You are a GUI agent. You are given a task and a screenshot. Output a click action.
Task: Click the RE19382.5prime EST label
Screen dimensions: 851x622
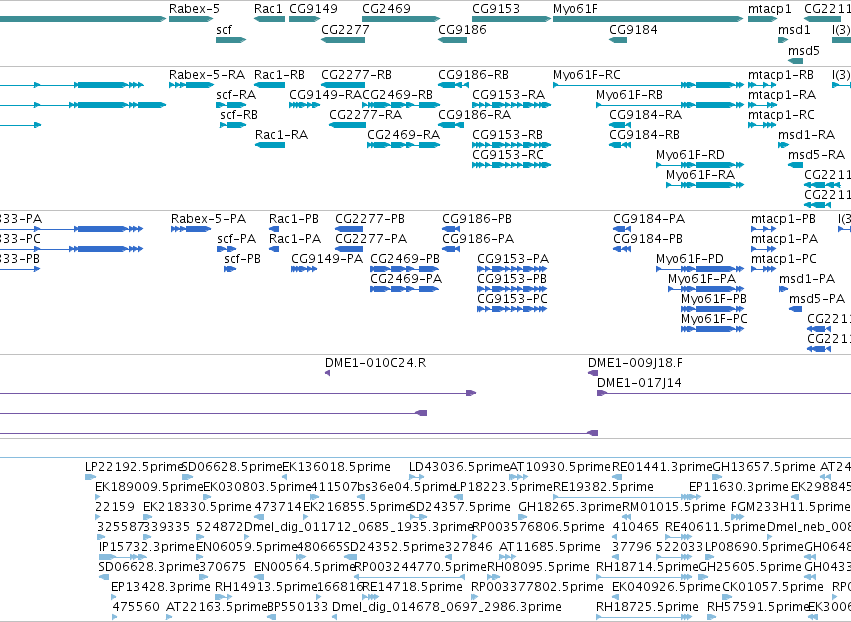coord(604,487)
